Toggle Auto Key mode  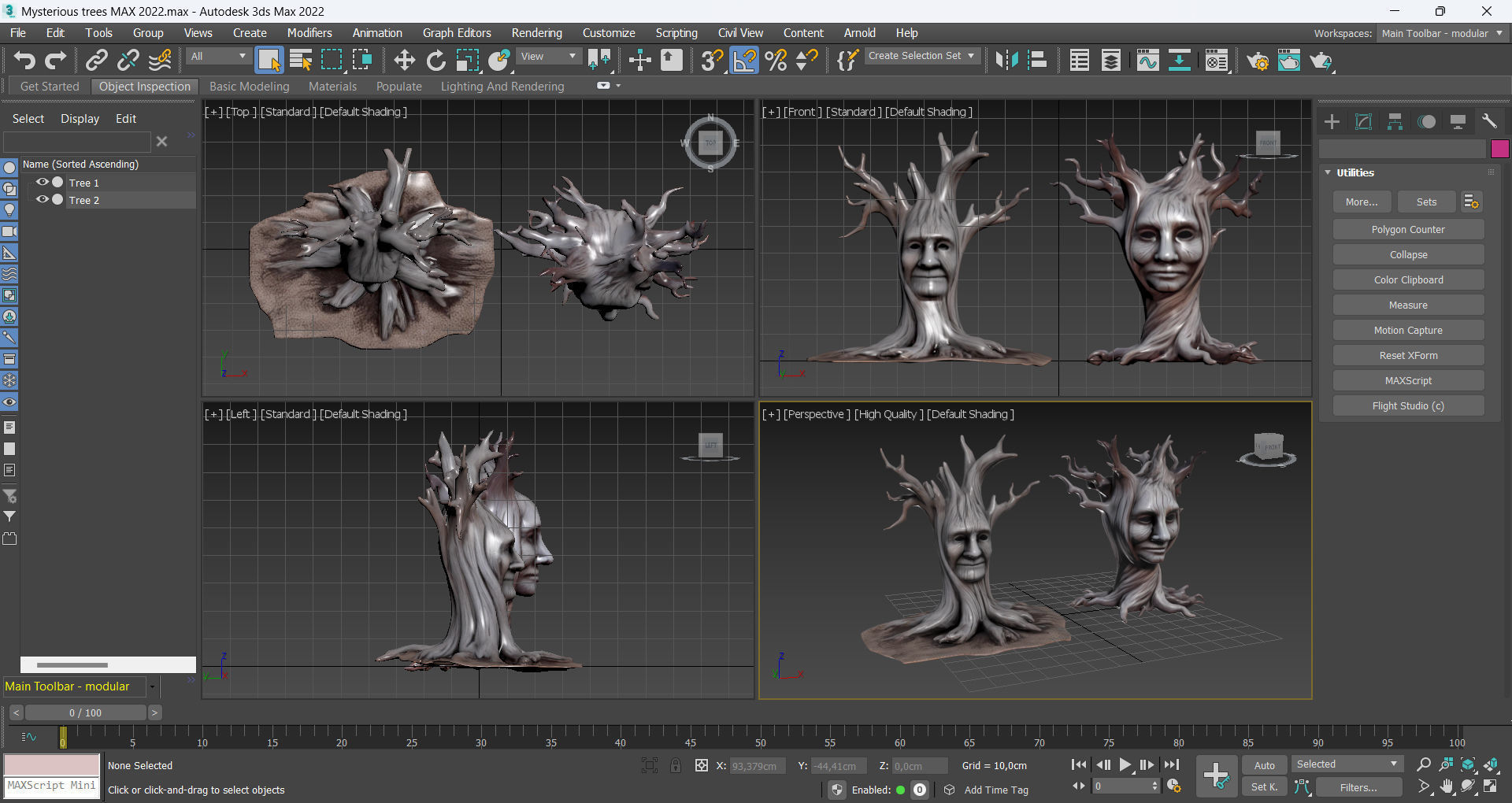[1264, 765]
